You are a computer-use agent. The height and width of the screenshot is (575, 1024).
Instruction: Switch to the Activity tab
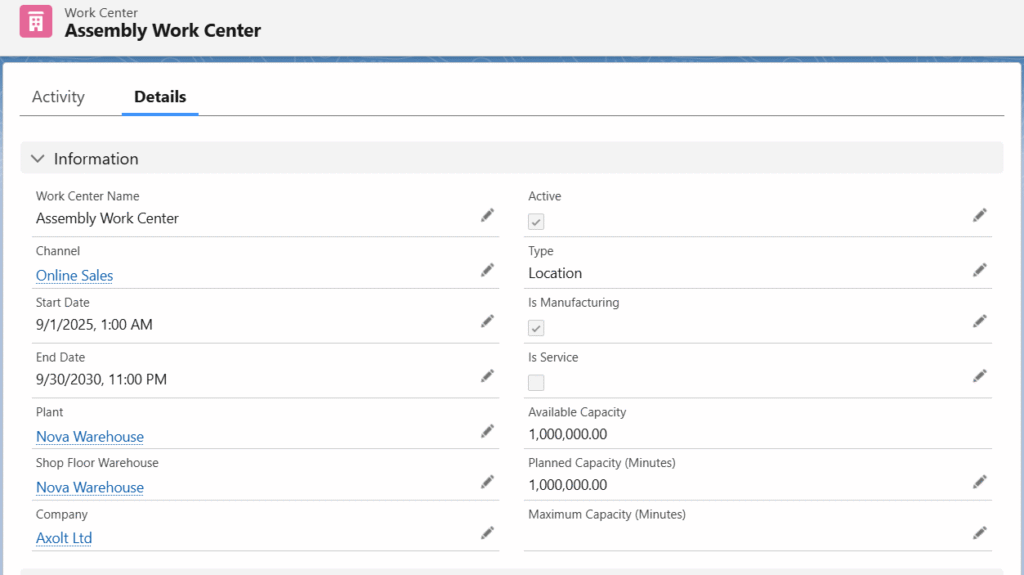(x=58, y=97)
